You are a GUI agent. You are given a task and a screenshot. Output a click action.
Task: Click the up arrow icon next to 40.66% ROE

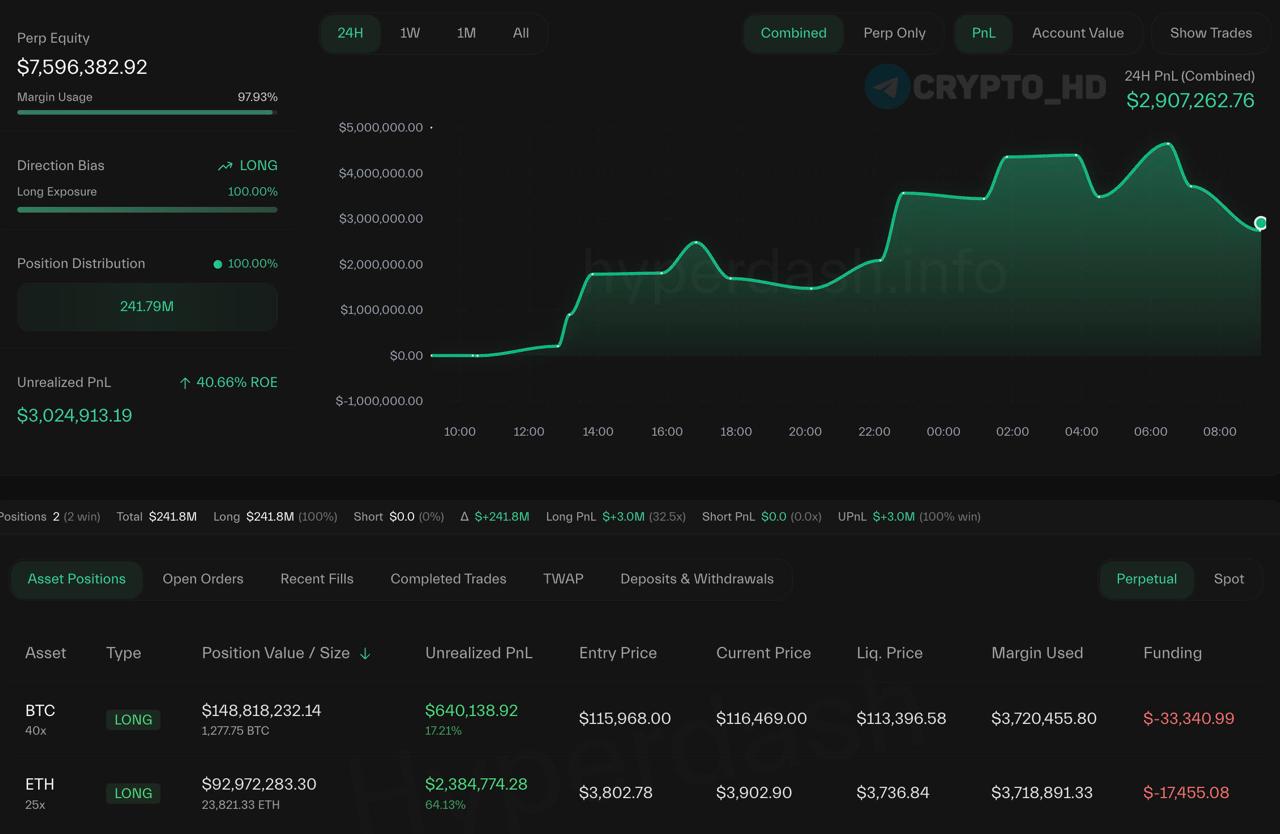pos(185,383)
